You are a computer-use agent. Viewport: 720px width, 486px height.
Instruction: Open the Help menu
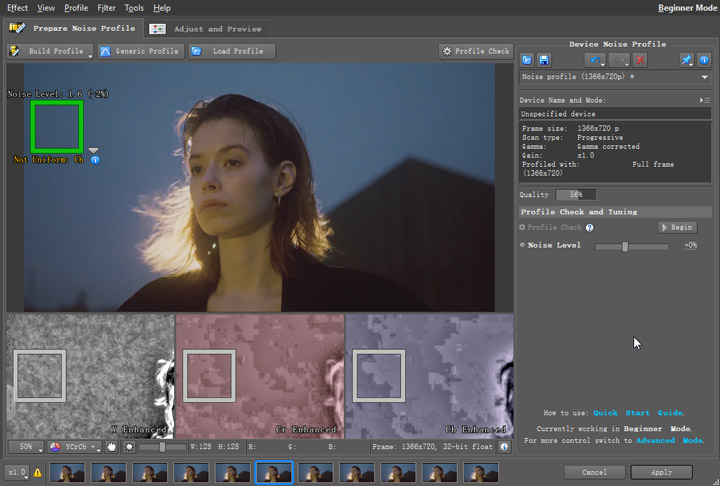[162, 8]
